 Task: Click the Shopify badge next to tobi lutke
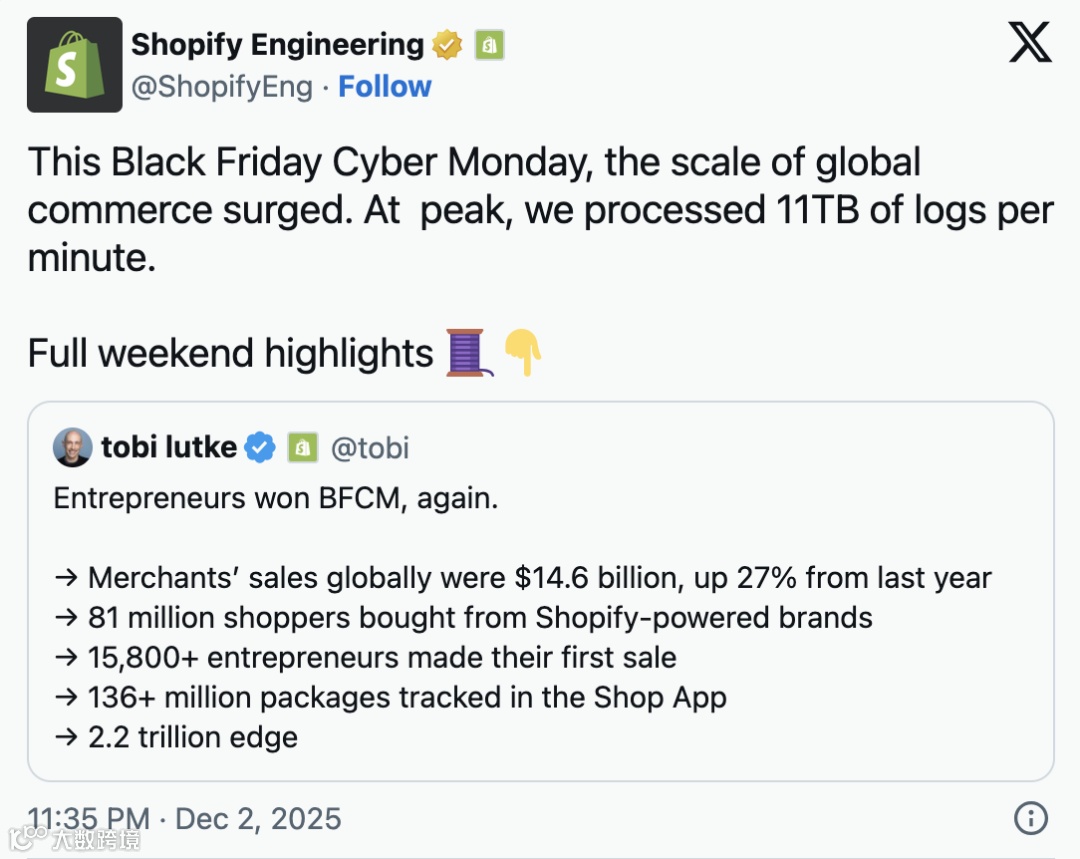pos(302,447)
